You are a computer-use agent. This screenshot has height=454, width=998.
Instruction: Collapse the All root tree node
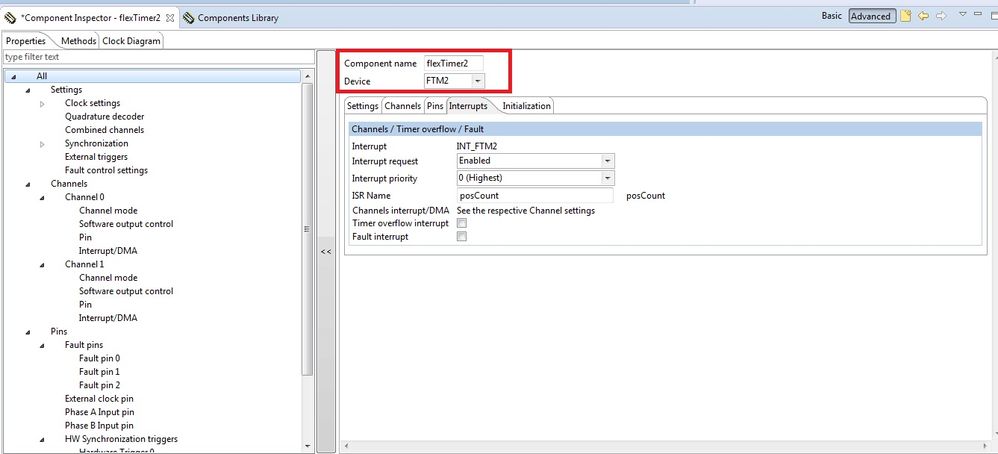click(13, 76)
